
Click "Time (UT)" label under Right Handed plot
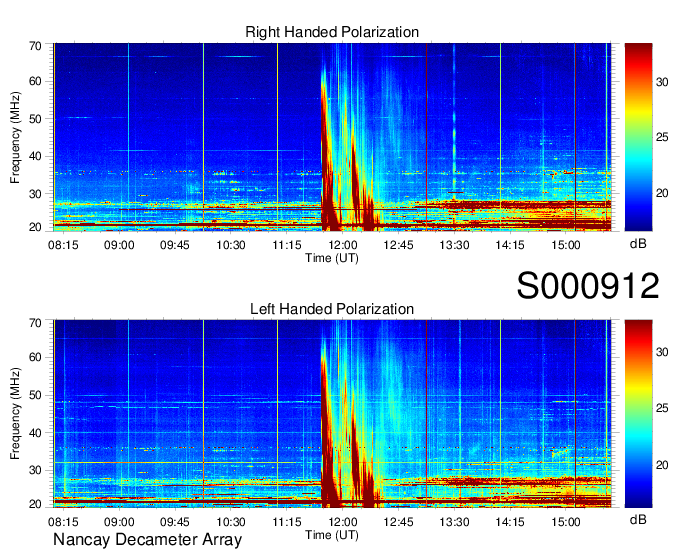coord(332,258)
